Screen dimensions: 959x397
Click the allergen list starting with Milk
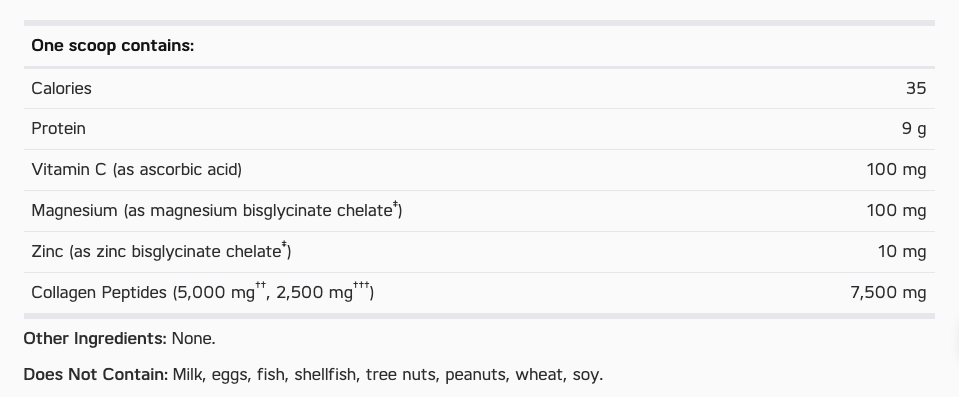388,374
